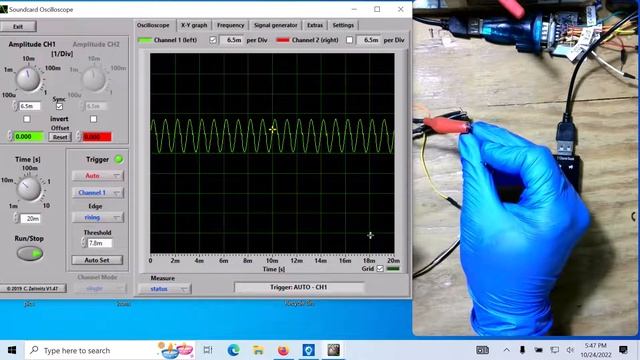Screen dimensions: 640x360
Task: Switch to the Oscilloscope tab
Action: point(153,25)
